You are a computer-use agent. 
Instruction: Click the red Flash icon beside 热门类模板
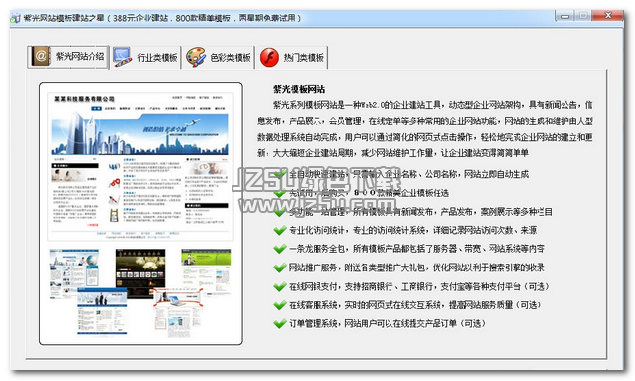(x=269, y=57)
